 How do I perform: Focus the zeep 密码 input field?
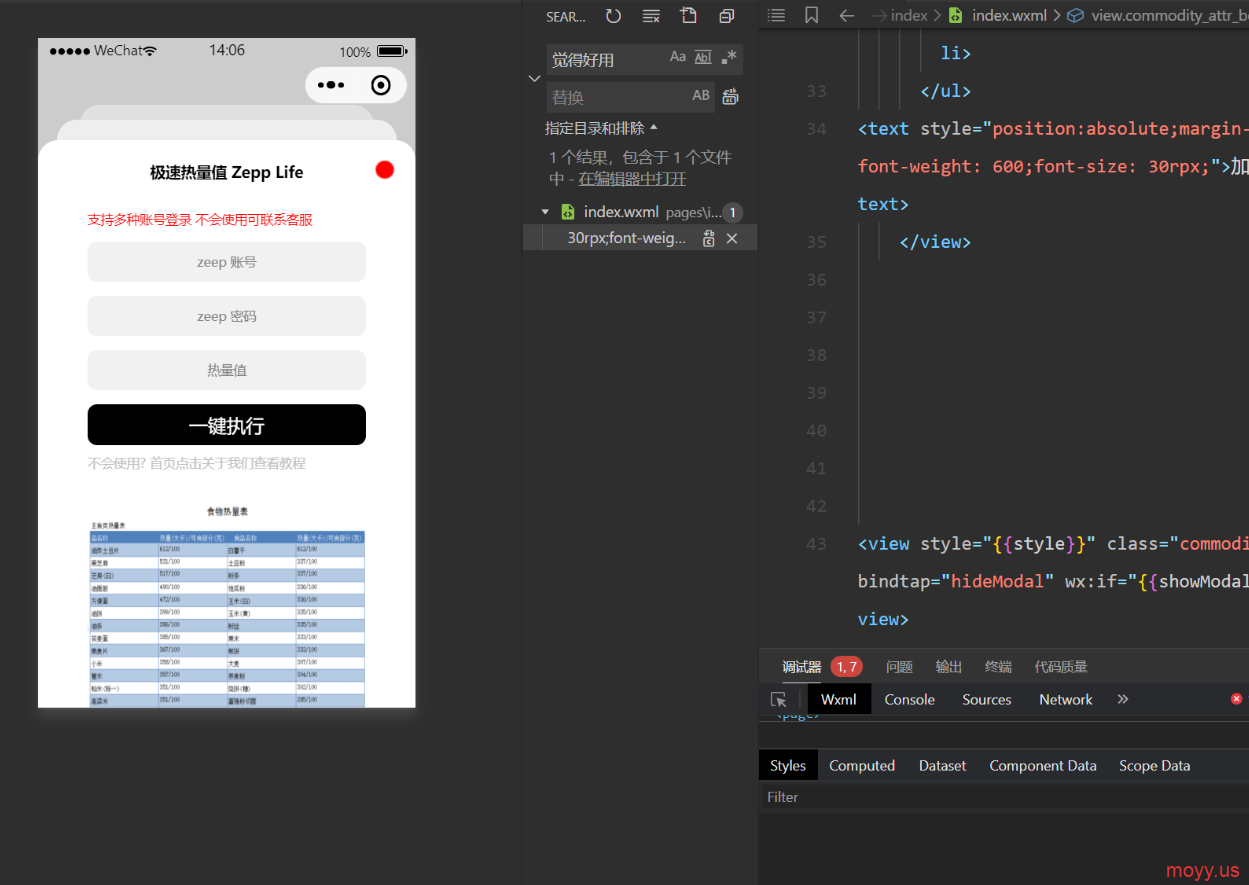click(x=227, y=316)
